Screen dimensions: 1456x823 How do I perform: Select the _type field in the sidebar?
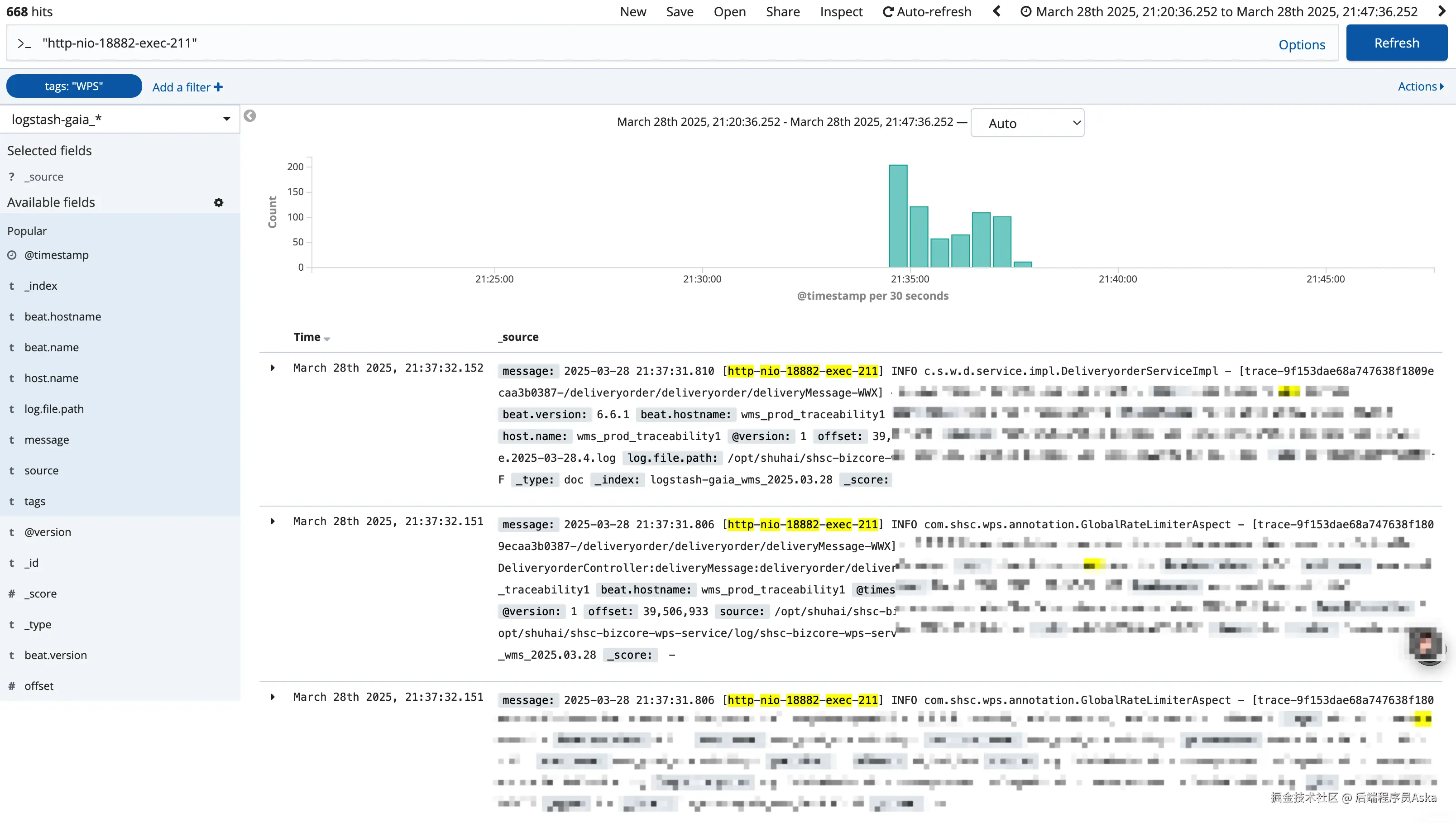click(37, 625)
